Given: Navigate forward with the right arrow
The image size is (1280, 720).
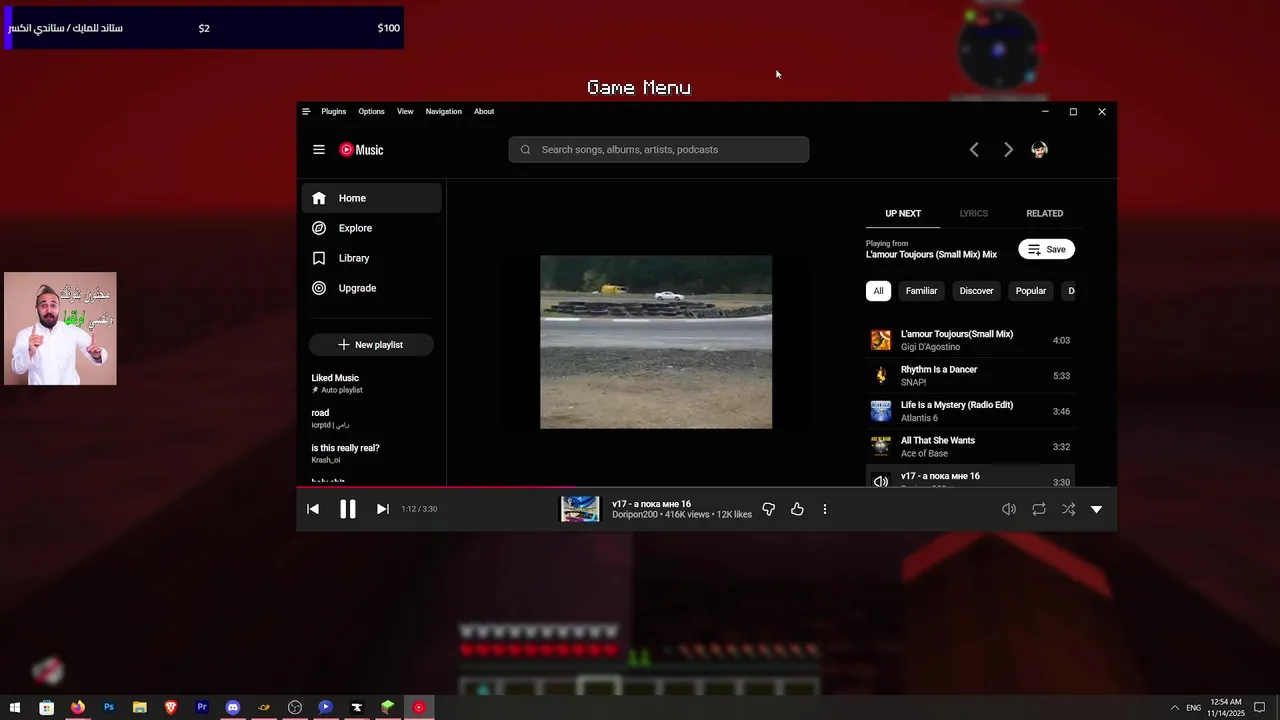Looking at the screenshot, I should 1008,150.
